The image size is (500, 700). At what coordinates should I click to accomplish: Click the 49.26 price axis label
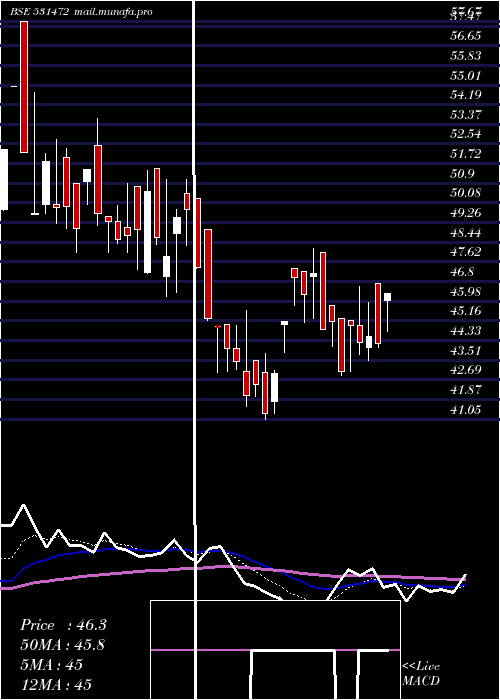click(466, 213)
